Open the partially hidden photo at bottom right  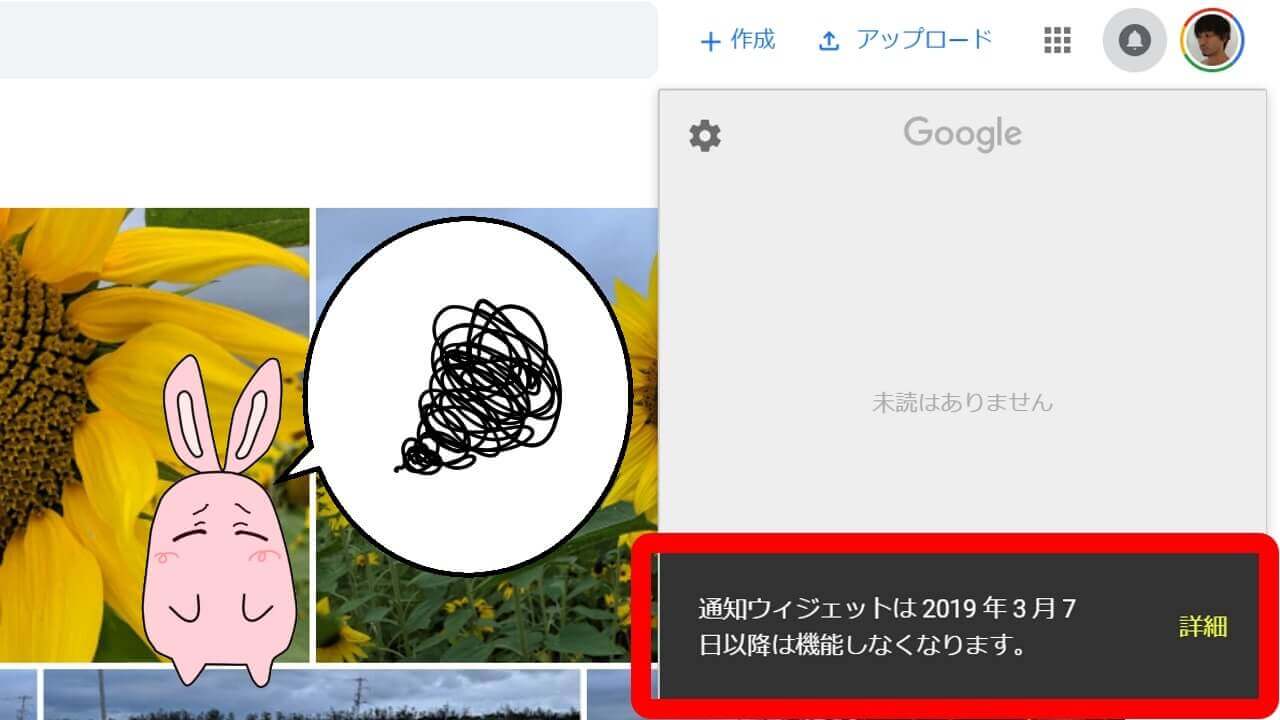point(610,695)
